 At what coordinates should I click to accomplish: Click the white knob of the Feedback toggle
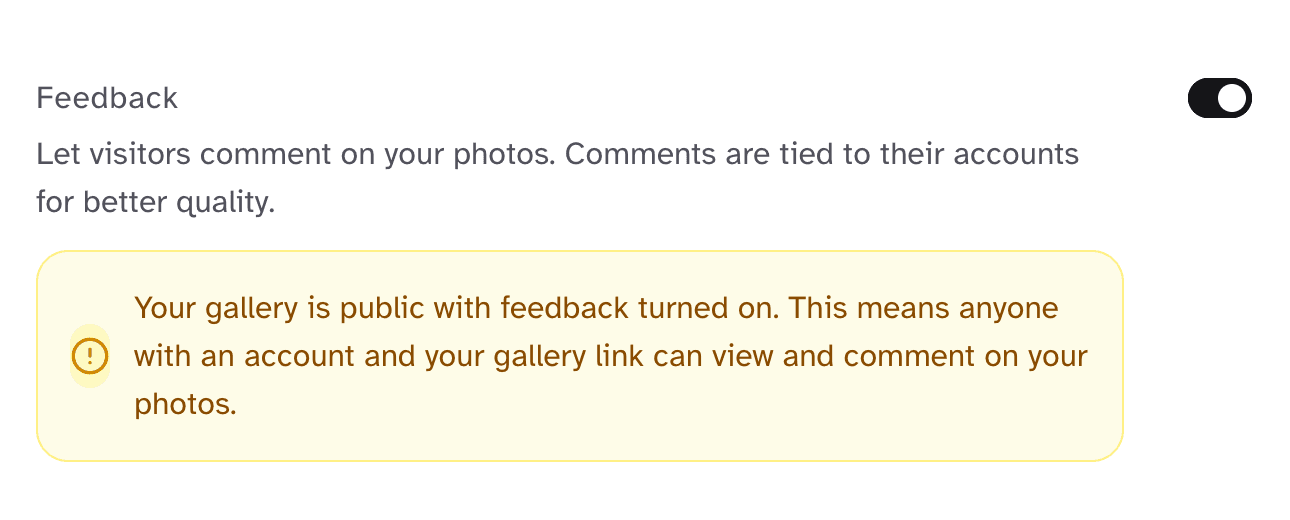coord(1234,98)
